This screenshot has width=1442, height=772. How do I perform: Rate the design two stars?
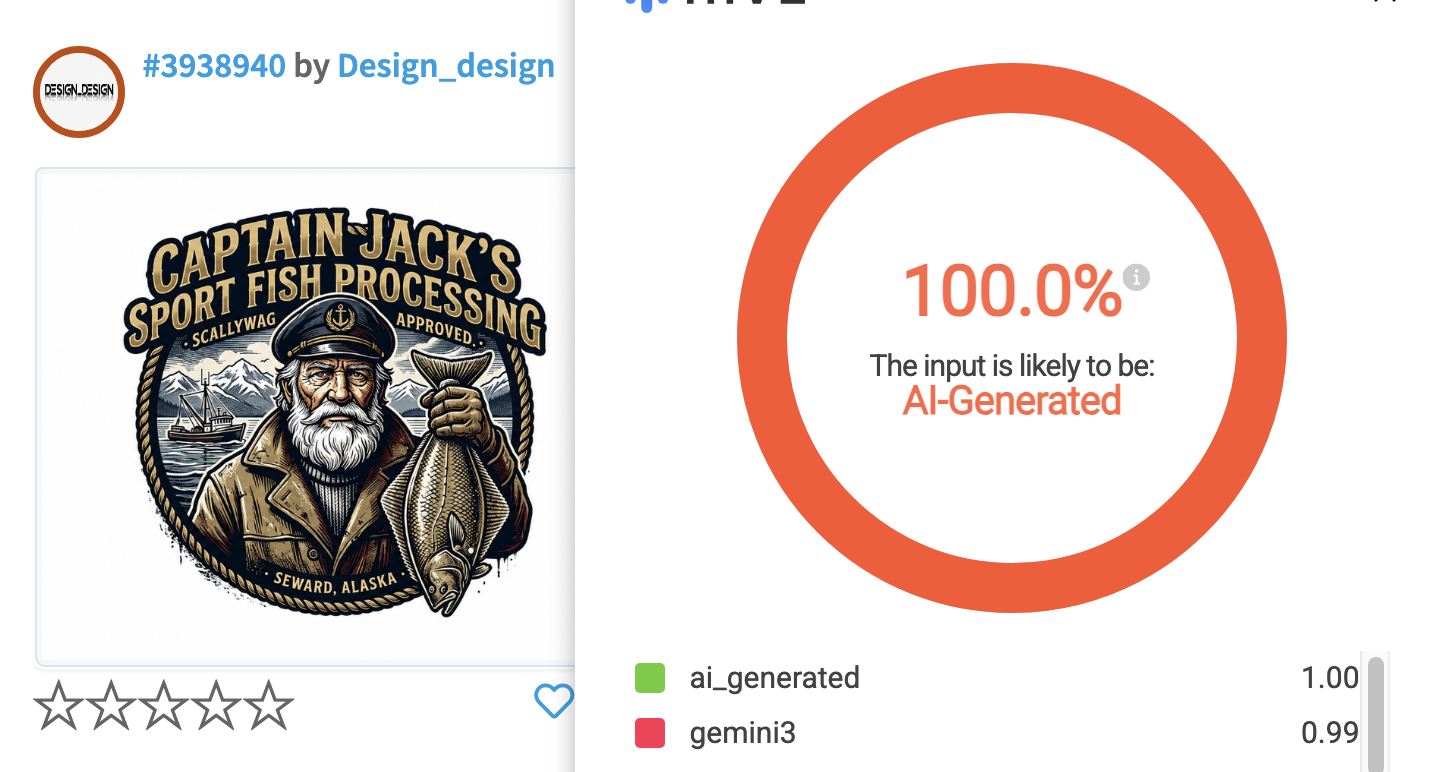[112, 706]
